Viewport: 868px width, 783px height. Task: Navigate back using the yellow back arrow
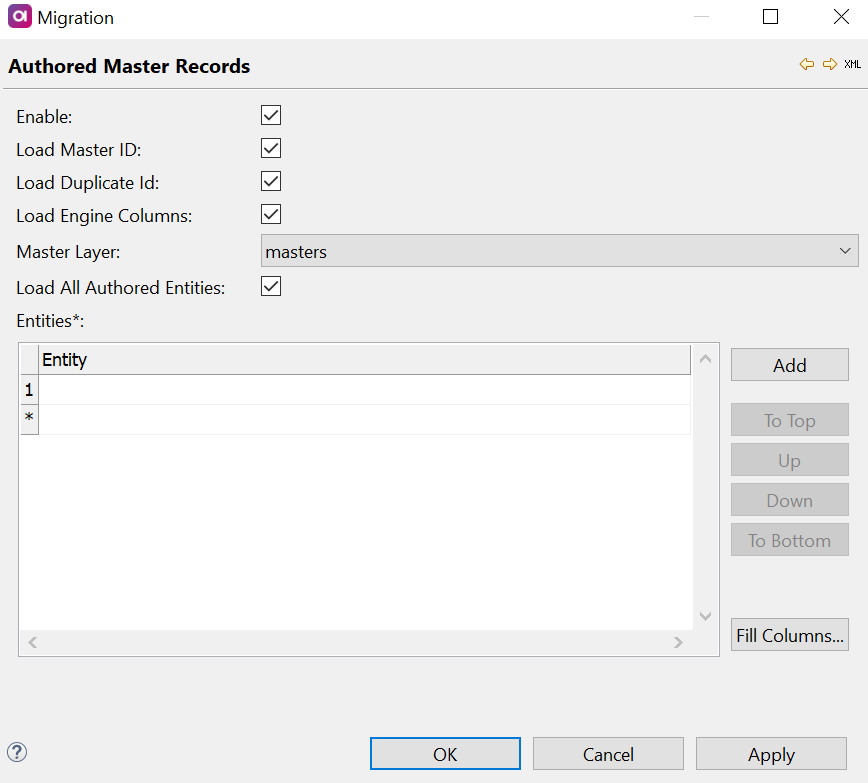807,64
